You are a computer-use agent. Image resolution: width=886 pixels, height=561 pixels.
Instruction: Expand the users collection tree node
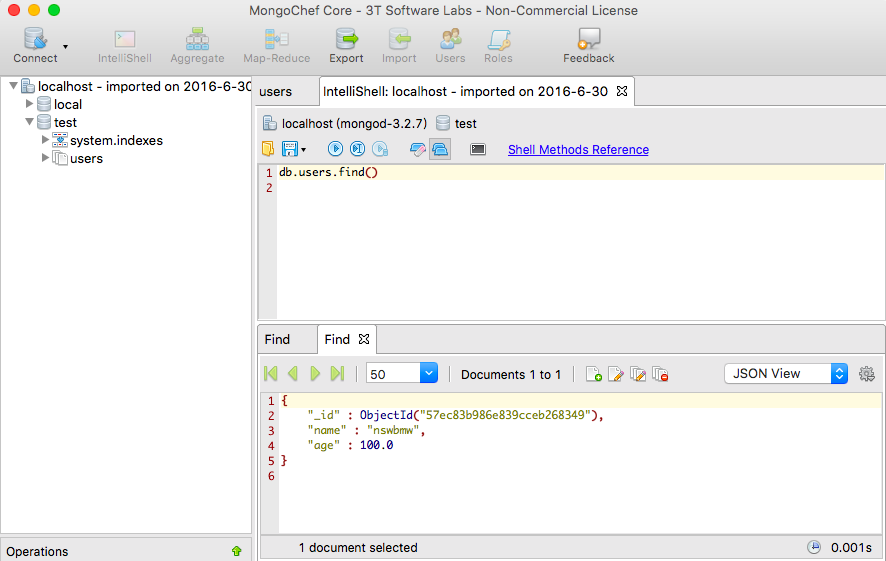click(46, 158)
